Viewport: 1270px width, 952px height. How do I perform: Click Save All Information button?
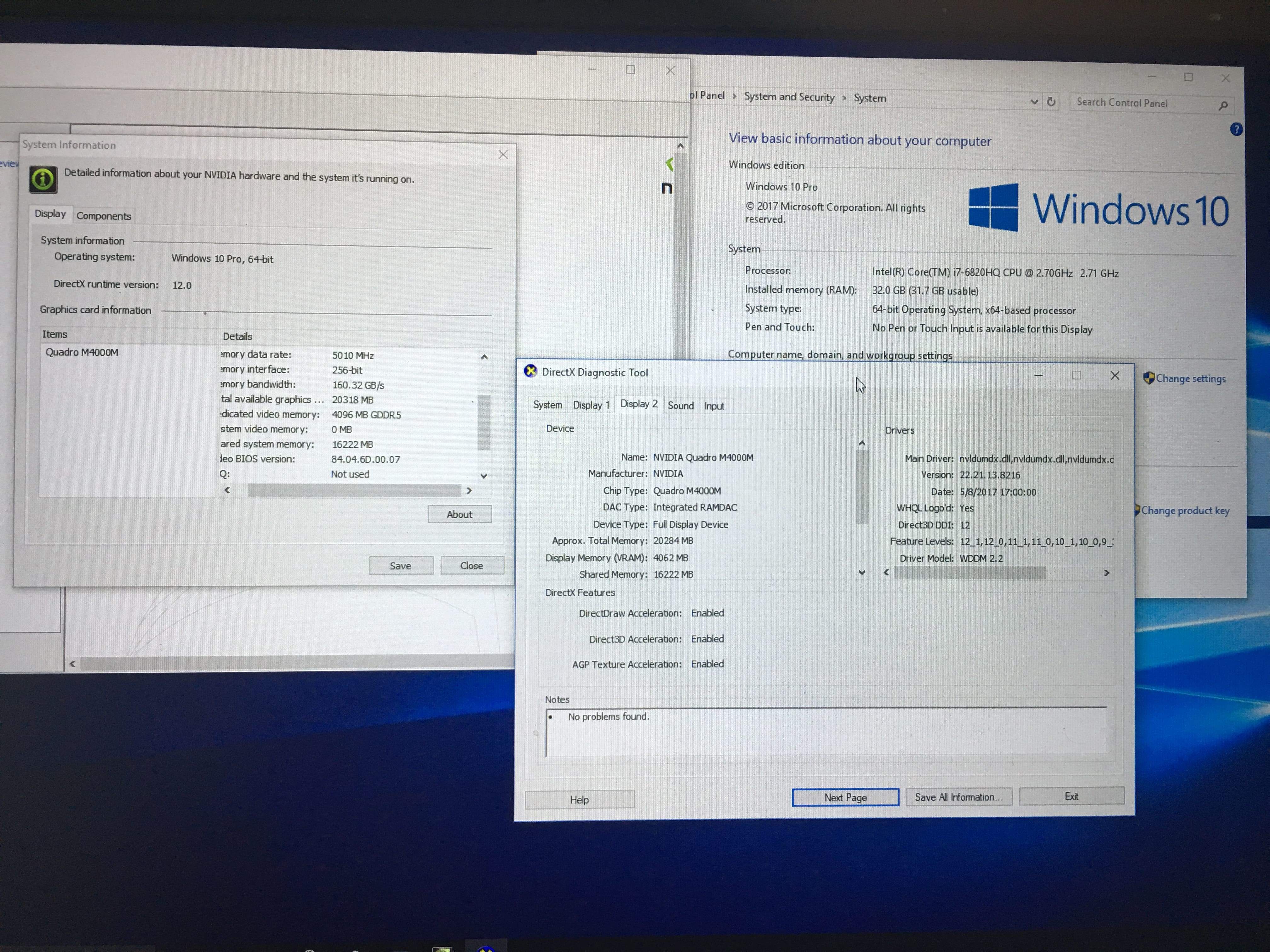[958, 797]
